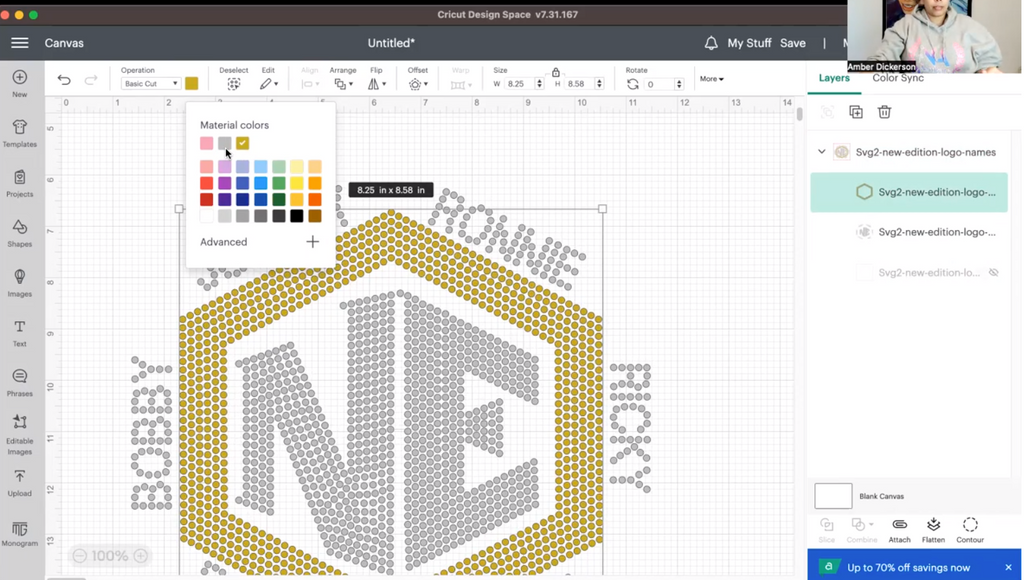This screenshot has width=1024, height=580.
Task: Pick the black color swatch
Action: tap(297, 216)
